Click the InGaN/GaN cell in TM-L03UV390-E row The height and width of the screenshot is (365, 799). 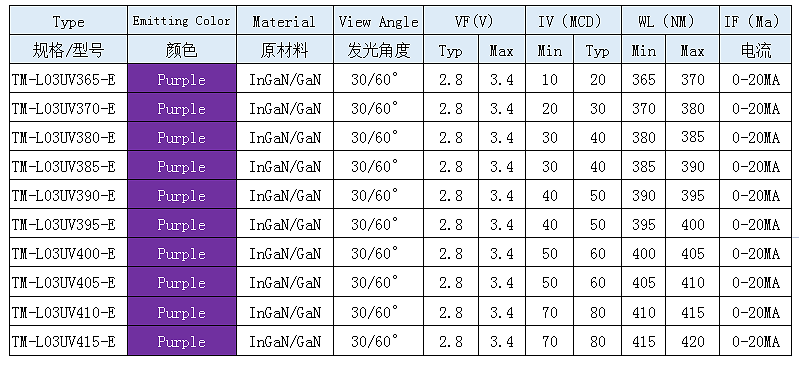pyautogui.click(x=285, y=195)
